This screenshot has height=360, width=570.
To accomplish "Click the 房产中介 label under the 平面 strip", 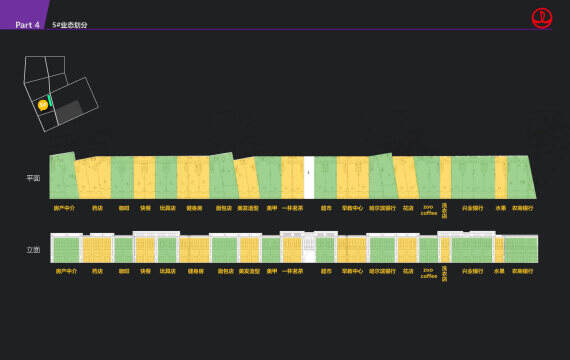I will pyautogui.click(x=64, y=208).
